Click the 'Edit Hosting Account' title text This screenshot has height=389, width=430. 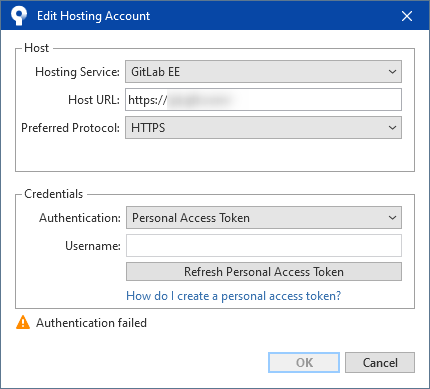[x=93, y=16]
